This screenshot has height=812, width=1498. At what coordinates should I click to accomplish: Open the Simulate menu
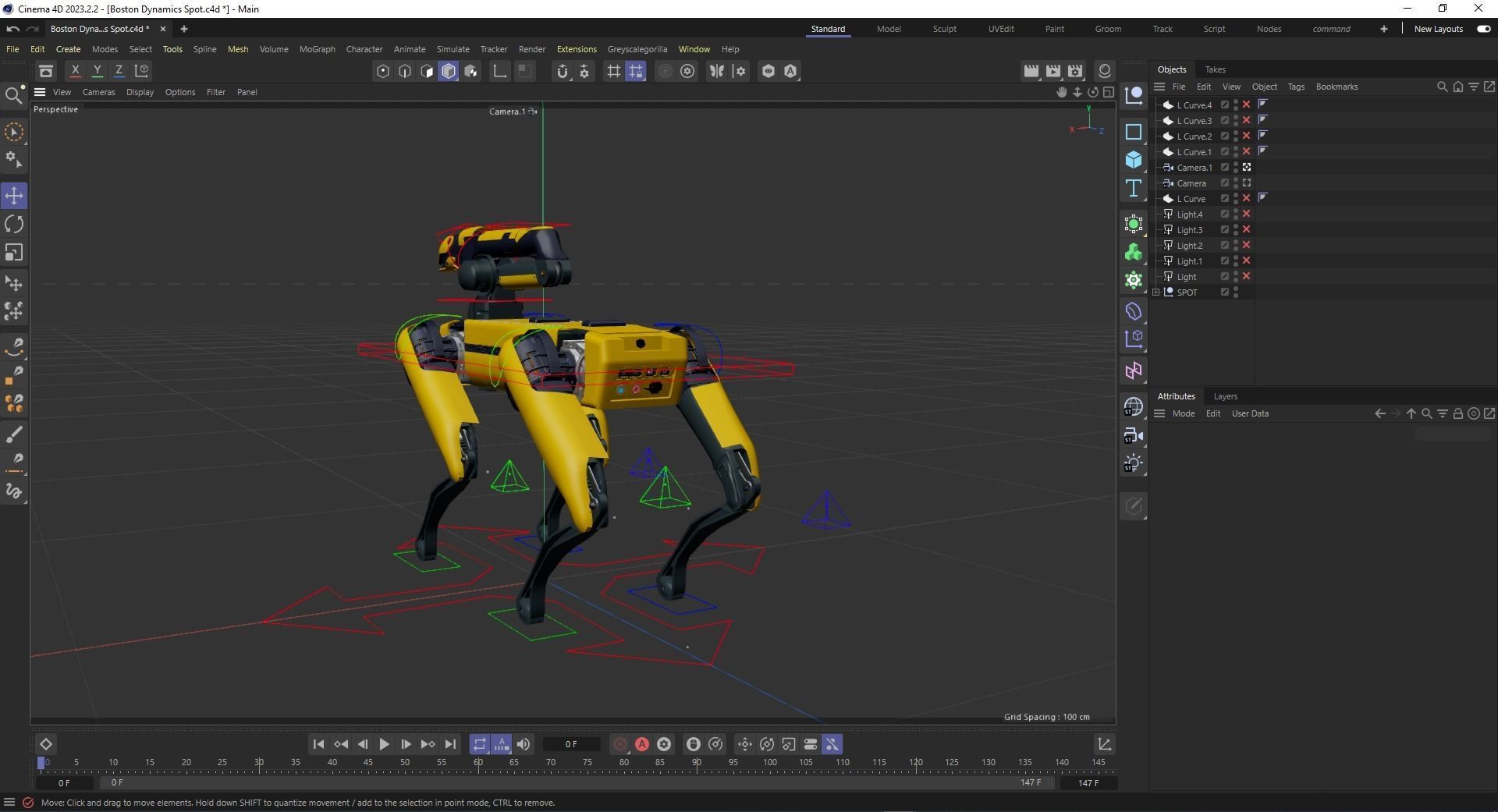coord(453,49)
